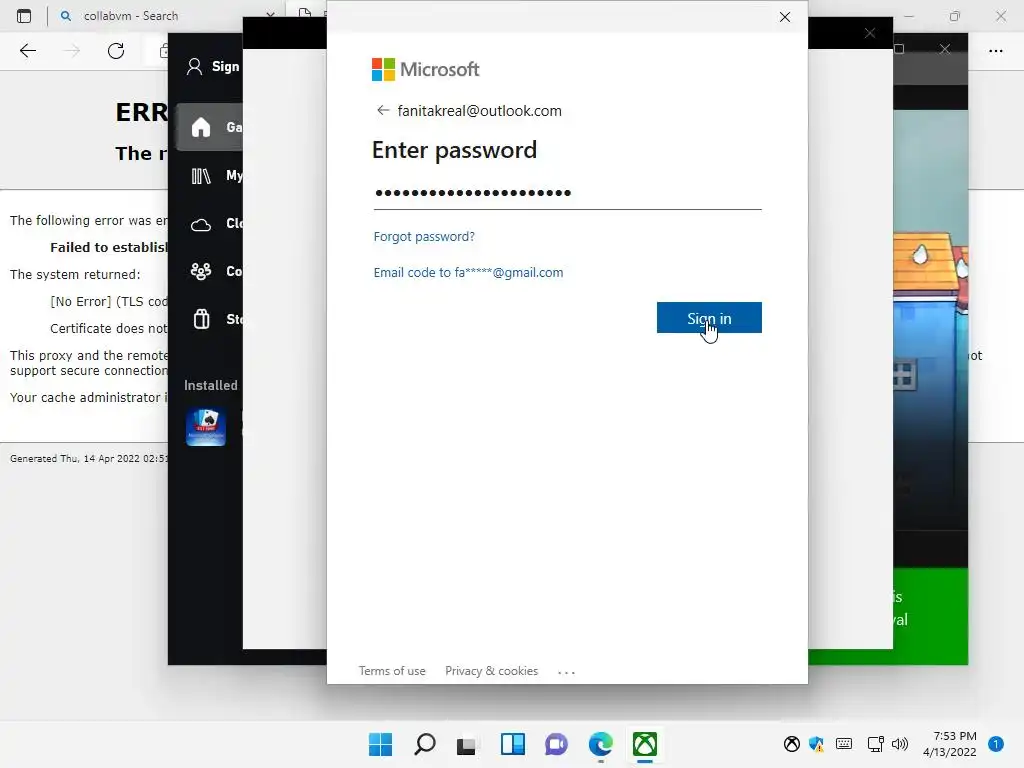Open touch keyboard tray icon

(x=844, y=744)
